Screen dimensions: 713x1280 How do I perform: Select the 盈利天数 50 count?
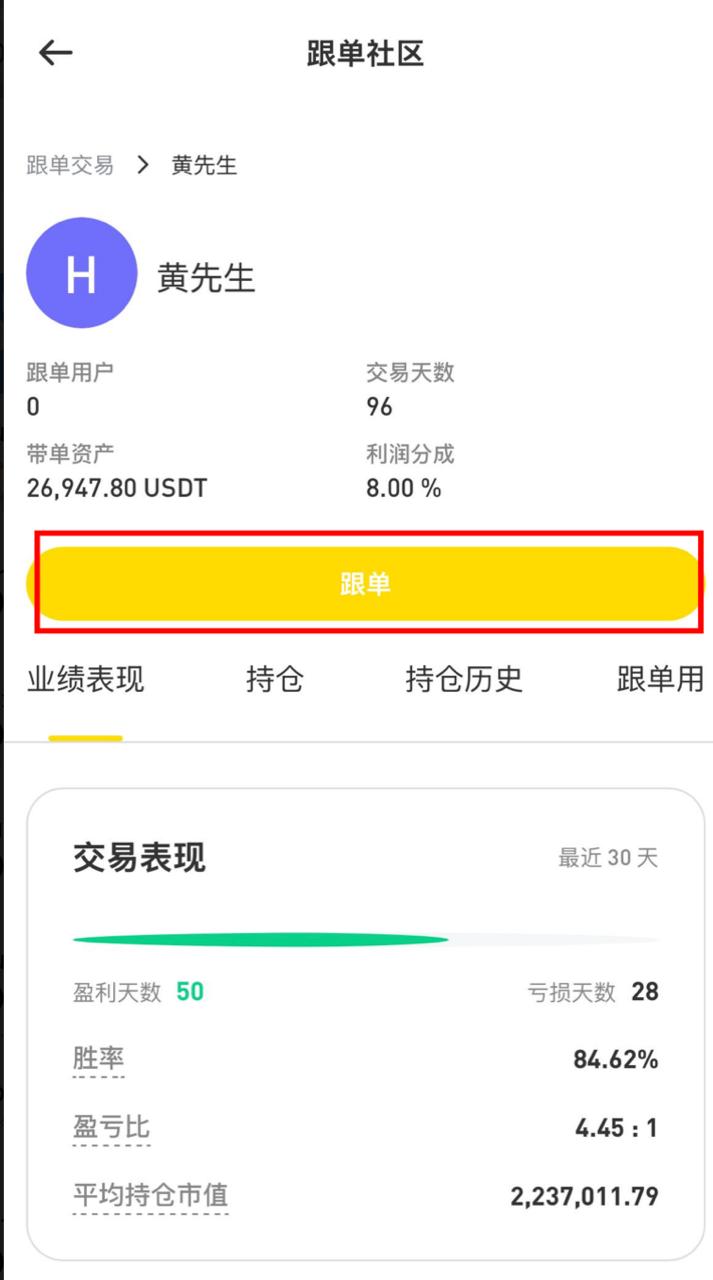(190, 992)
